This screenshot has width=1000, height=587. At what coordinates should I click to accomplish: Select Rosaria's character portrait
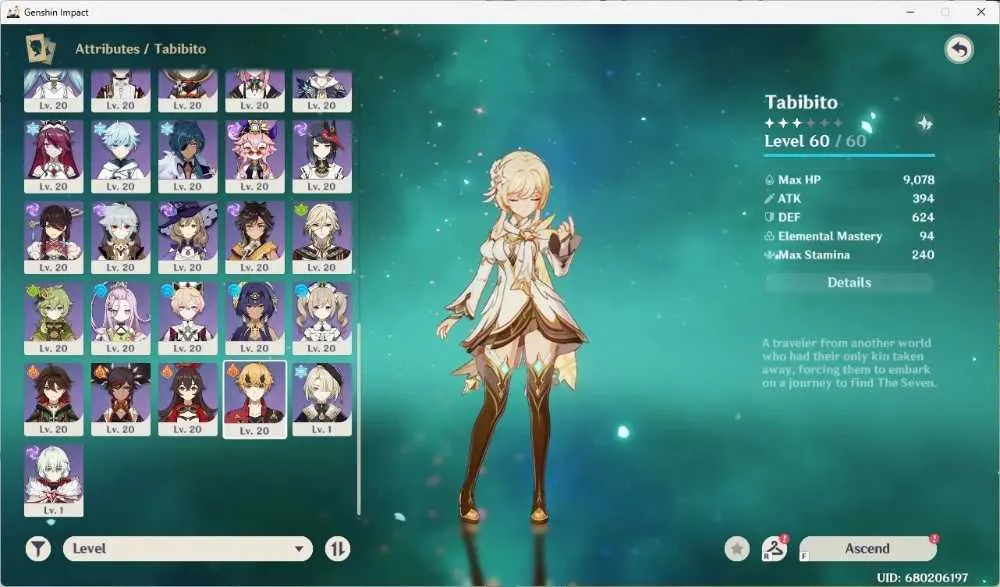54,156
